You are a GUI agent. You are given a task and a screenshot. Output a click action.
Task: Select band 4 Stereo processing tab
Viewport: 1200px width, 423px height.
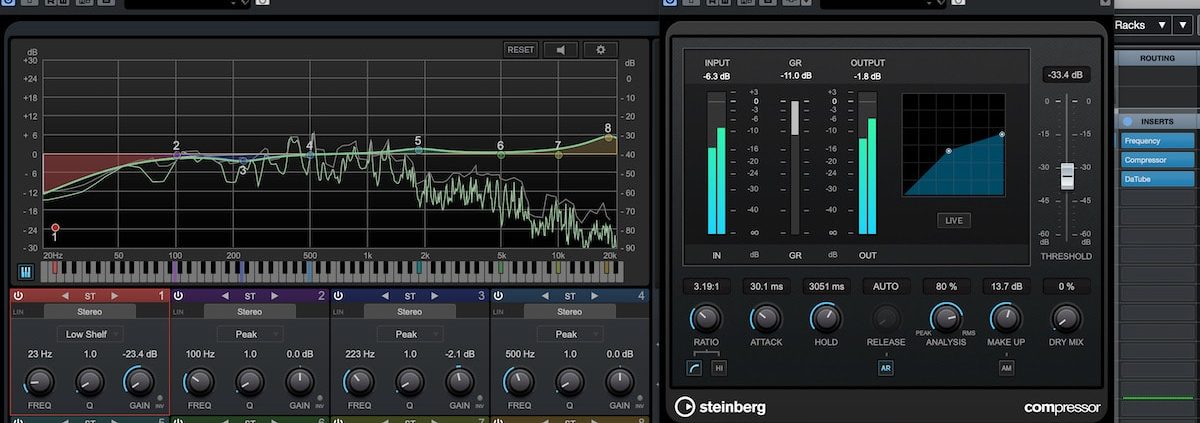(569, 311)
